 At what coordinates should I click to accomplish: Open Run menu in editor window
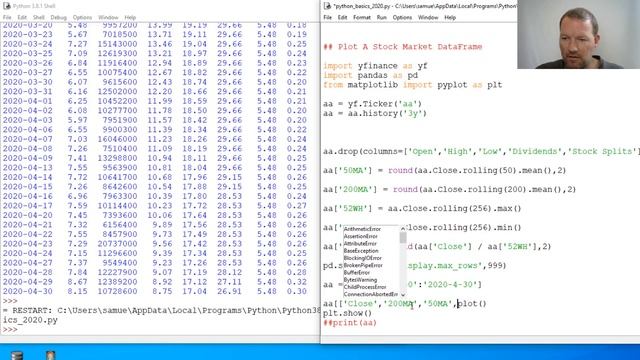coord(382,18)
